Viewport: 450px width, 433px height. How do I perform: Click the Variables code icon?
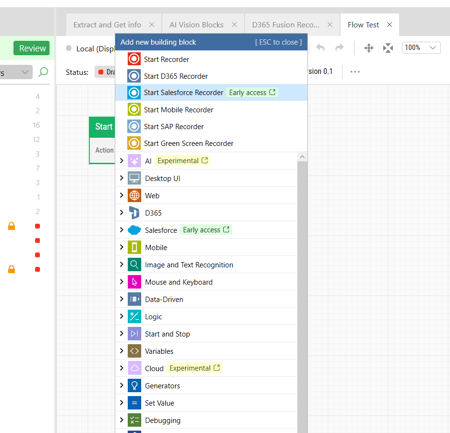click(134, 351)
